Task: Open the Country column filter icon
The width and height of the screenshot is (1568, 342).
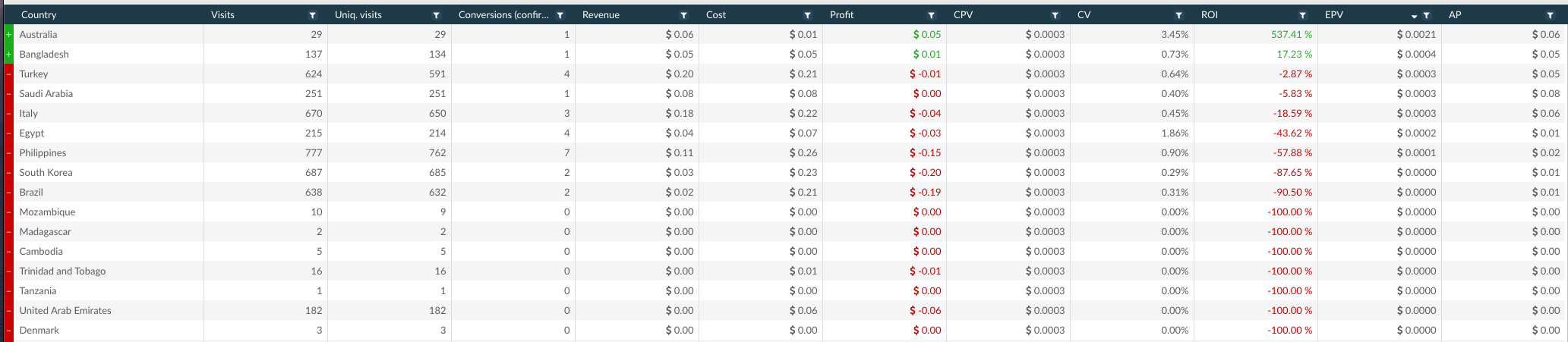Action: point(189,15)
